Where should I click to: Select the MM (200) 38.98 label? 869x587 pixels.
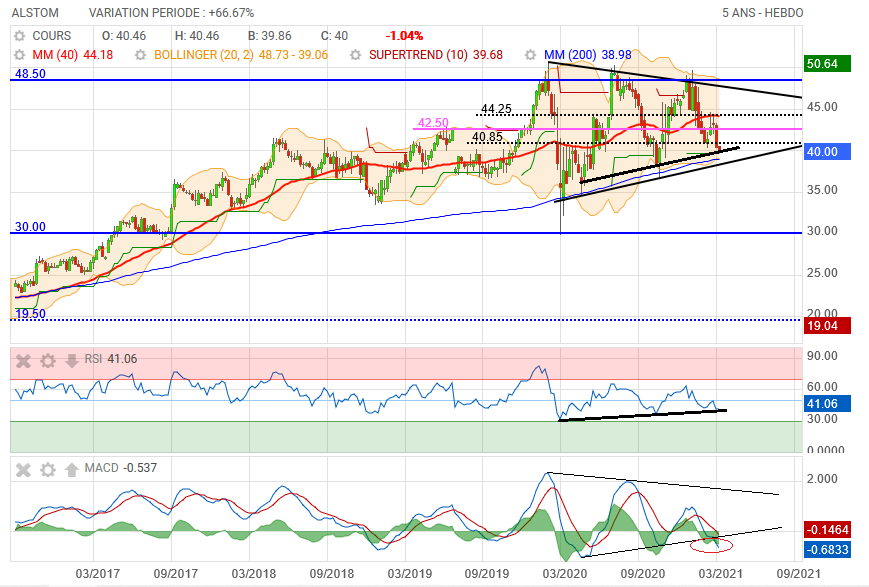coord(587,55)
